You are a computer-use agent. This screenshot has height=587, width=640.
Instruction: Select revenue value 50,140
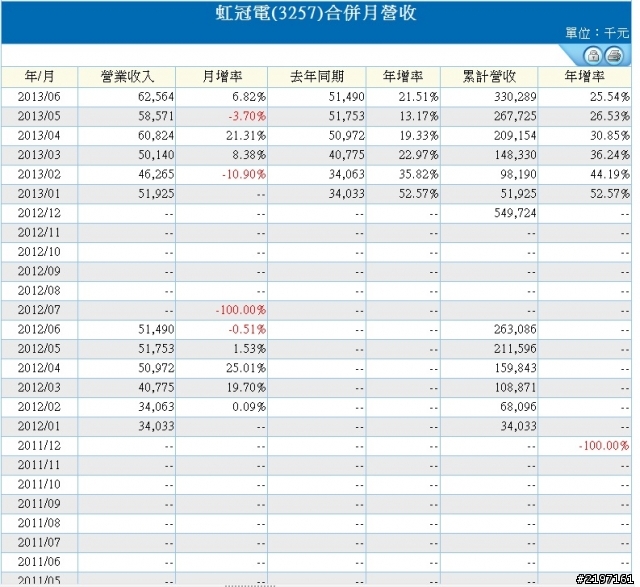point(156,155)
